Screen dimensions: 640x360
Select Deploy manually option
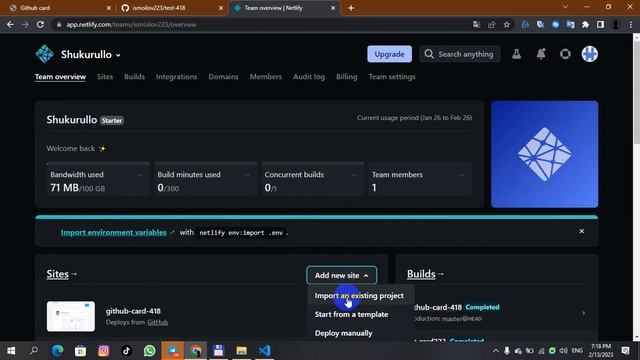[x=343, y=333]
